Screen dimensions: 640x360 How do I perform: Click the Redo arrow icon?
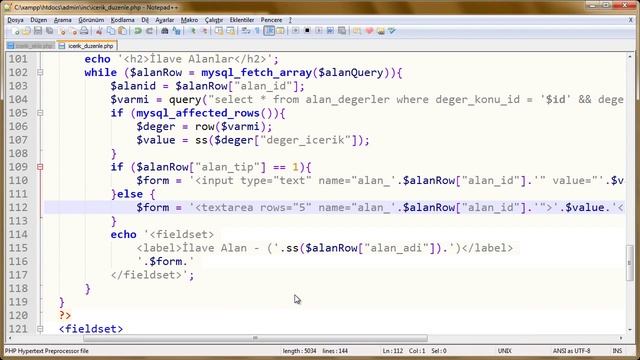(149, 31)
